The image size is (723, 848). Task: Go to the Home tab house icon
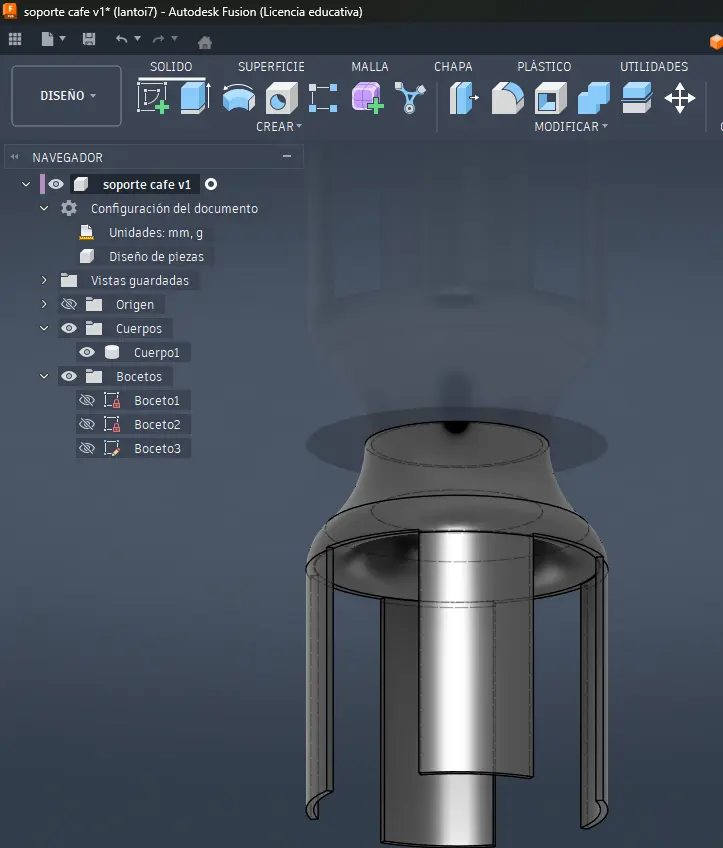[x=205, y=42]
